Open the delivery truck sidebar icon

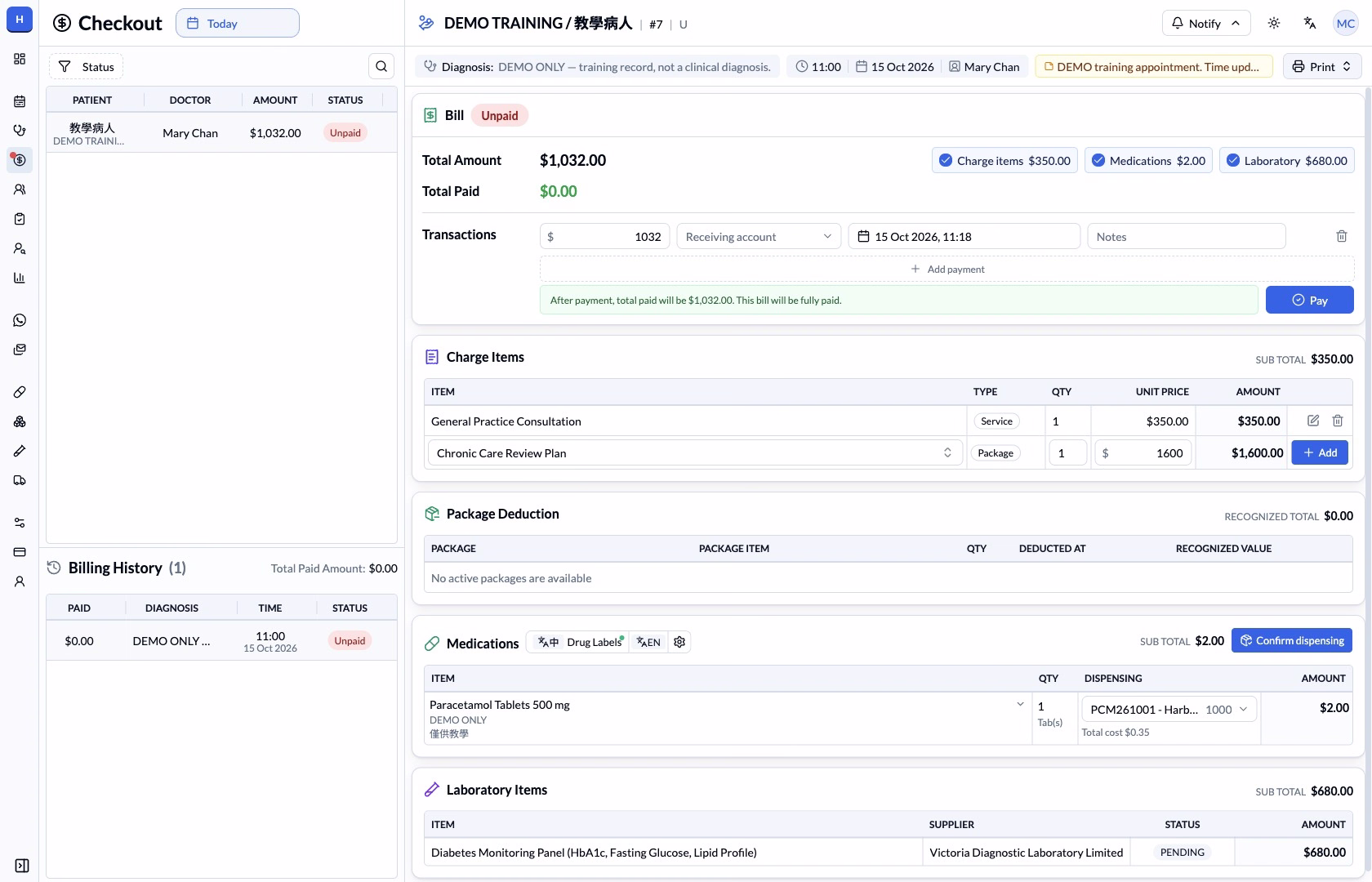(x=20, y=480)
